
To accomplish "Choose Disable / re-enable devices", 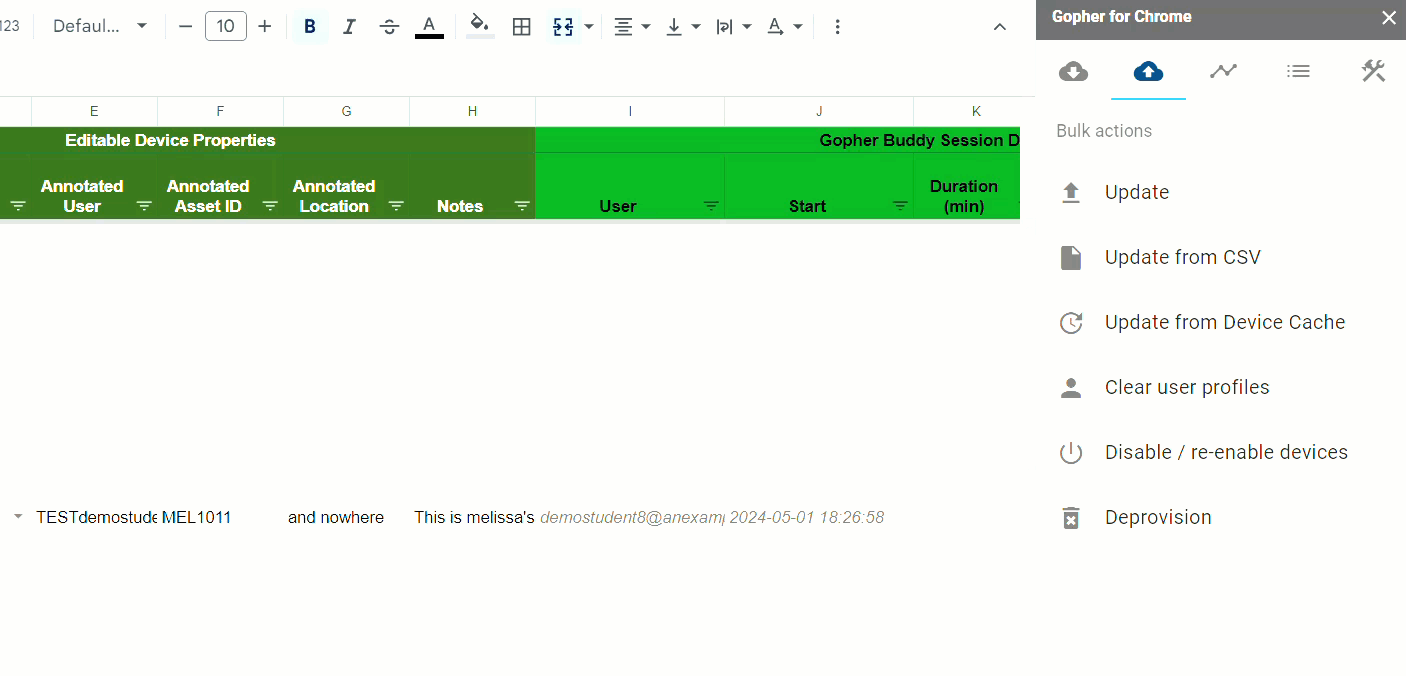I will [1226, 452].
